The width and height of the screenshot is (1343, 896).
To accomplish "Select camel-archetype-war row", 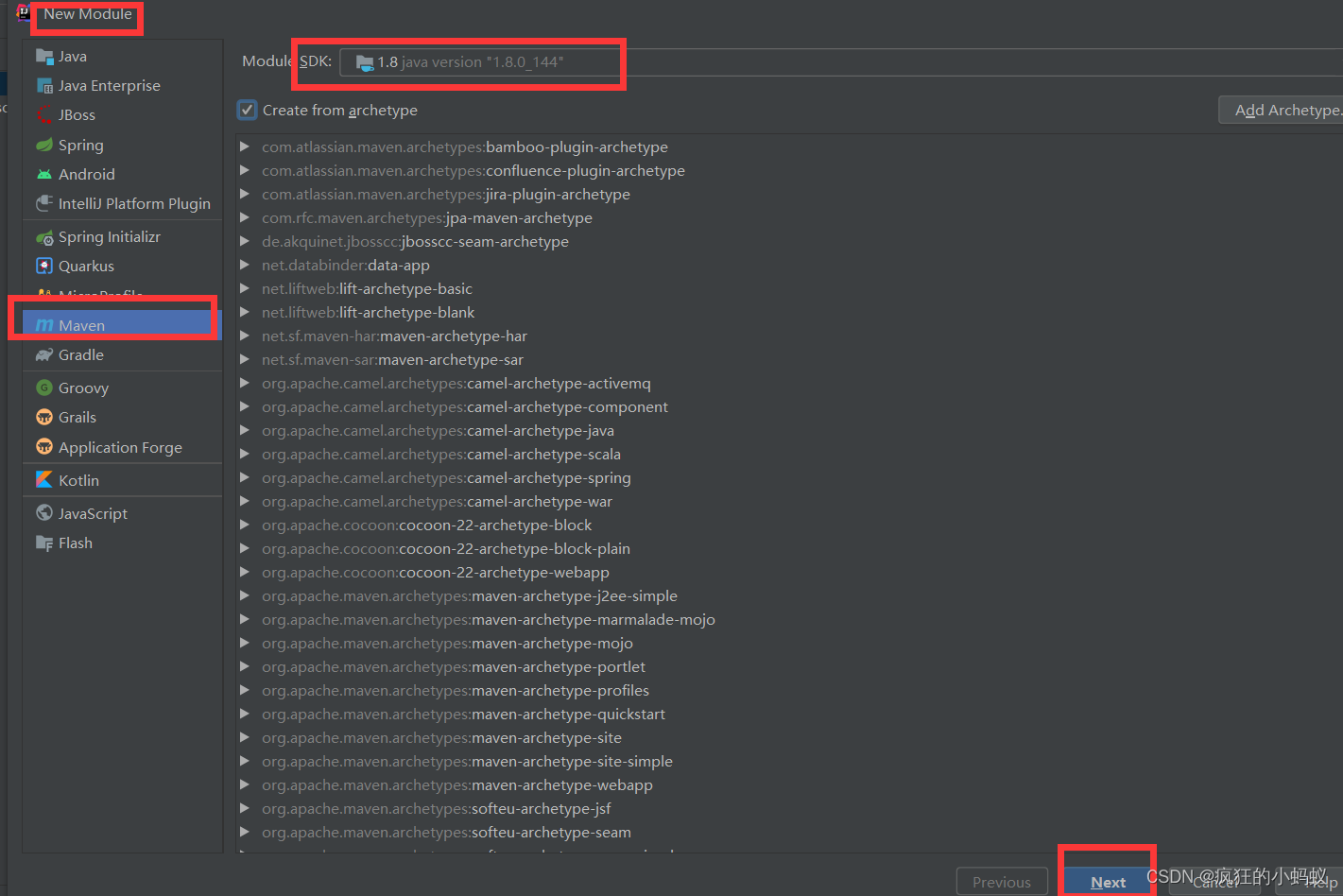I will (789, 502).
